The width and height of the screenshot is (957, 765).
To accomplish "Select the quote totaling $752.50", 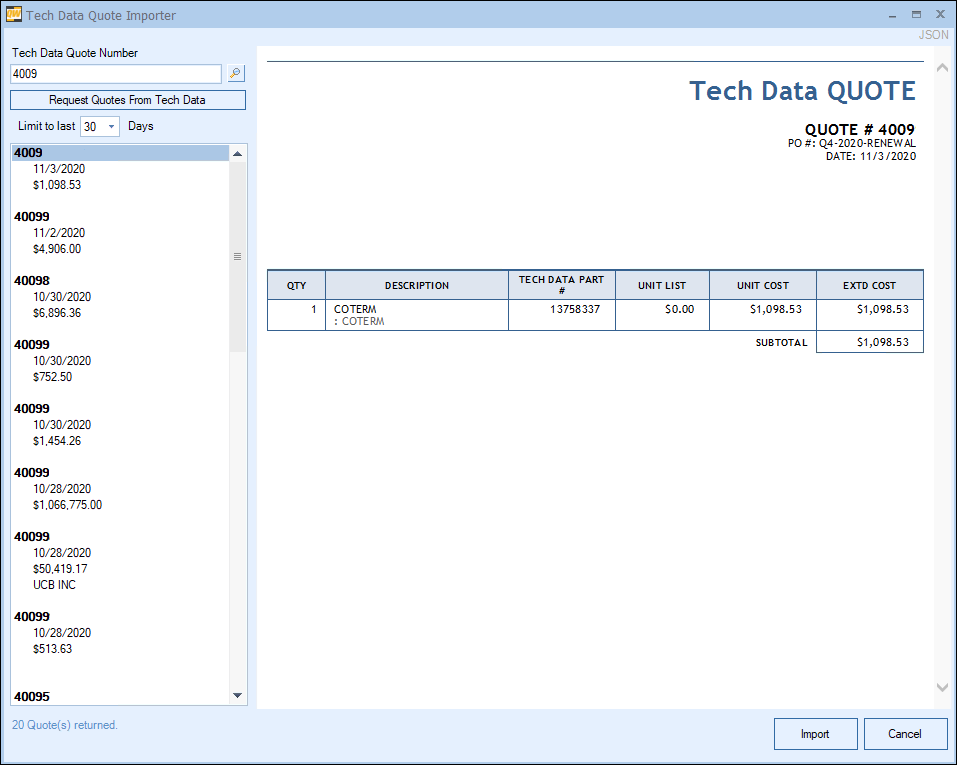I will point(52,377).
